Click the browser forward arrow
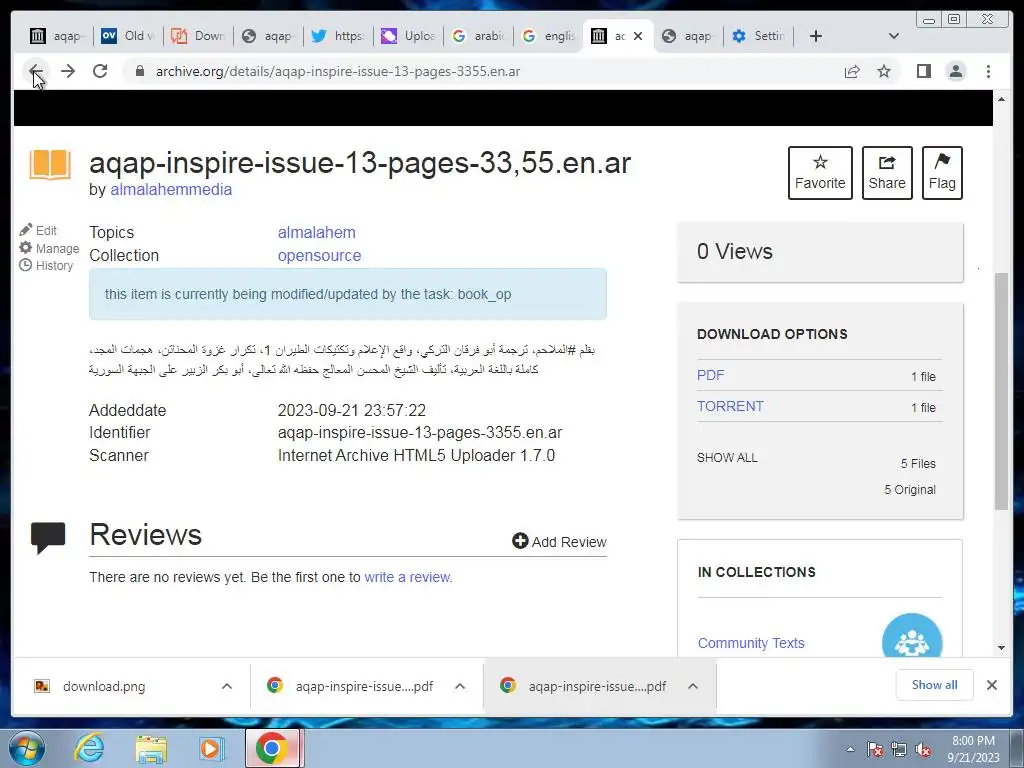1024x768 pixels. coord(68,71)
